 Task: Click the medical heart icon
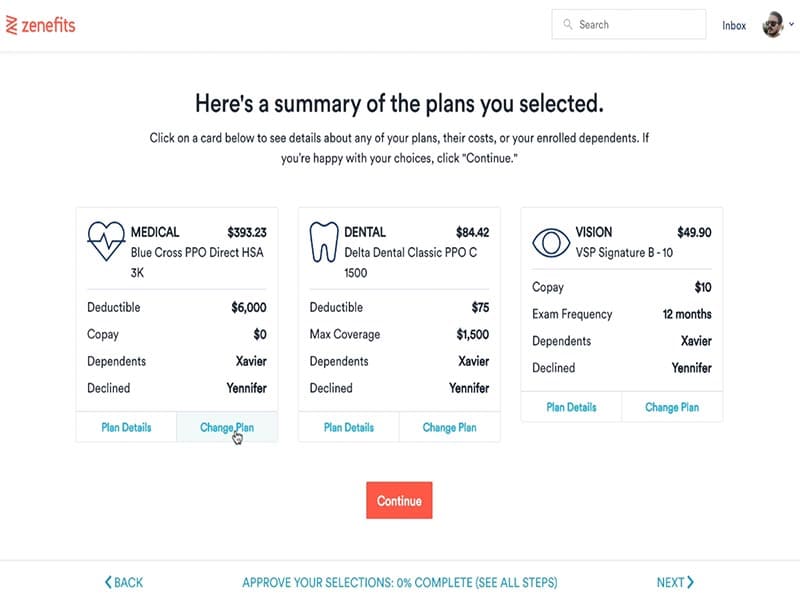[x=105, y=241]
